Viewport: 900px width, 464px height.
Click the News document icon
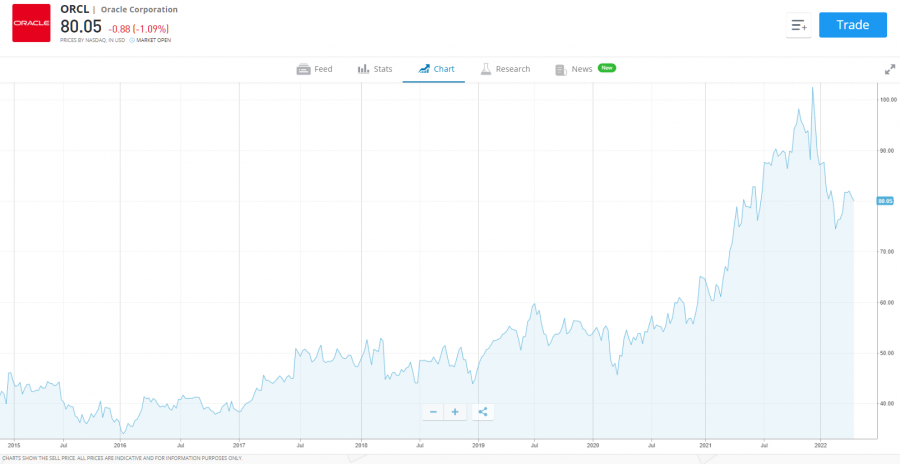[561, 69]
